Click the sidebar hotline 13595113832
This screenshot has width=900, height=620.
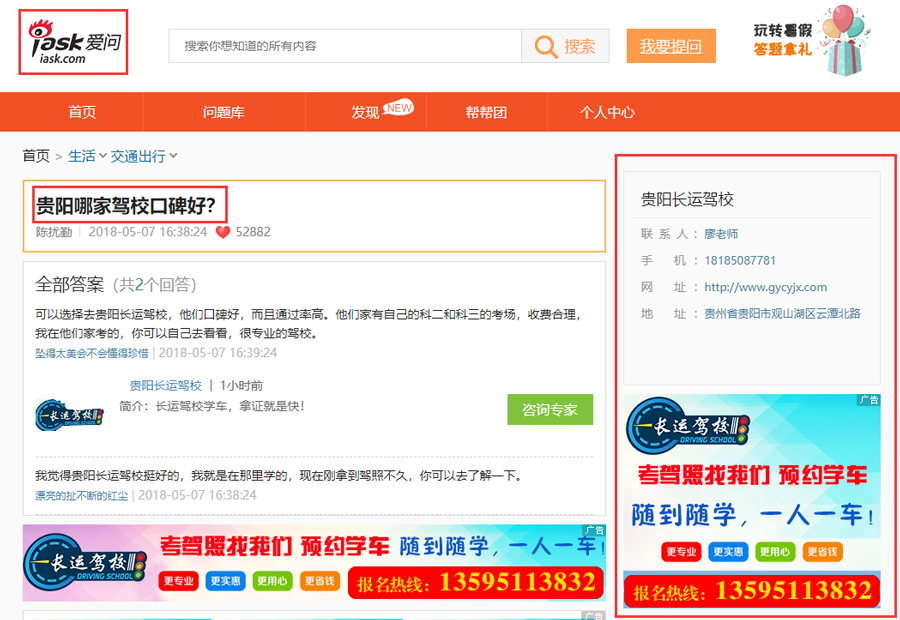coord(794,591)
